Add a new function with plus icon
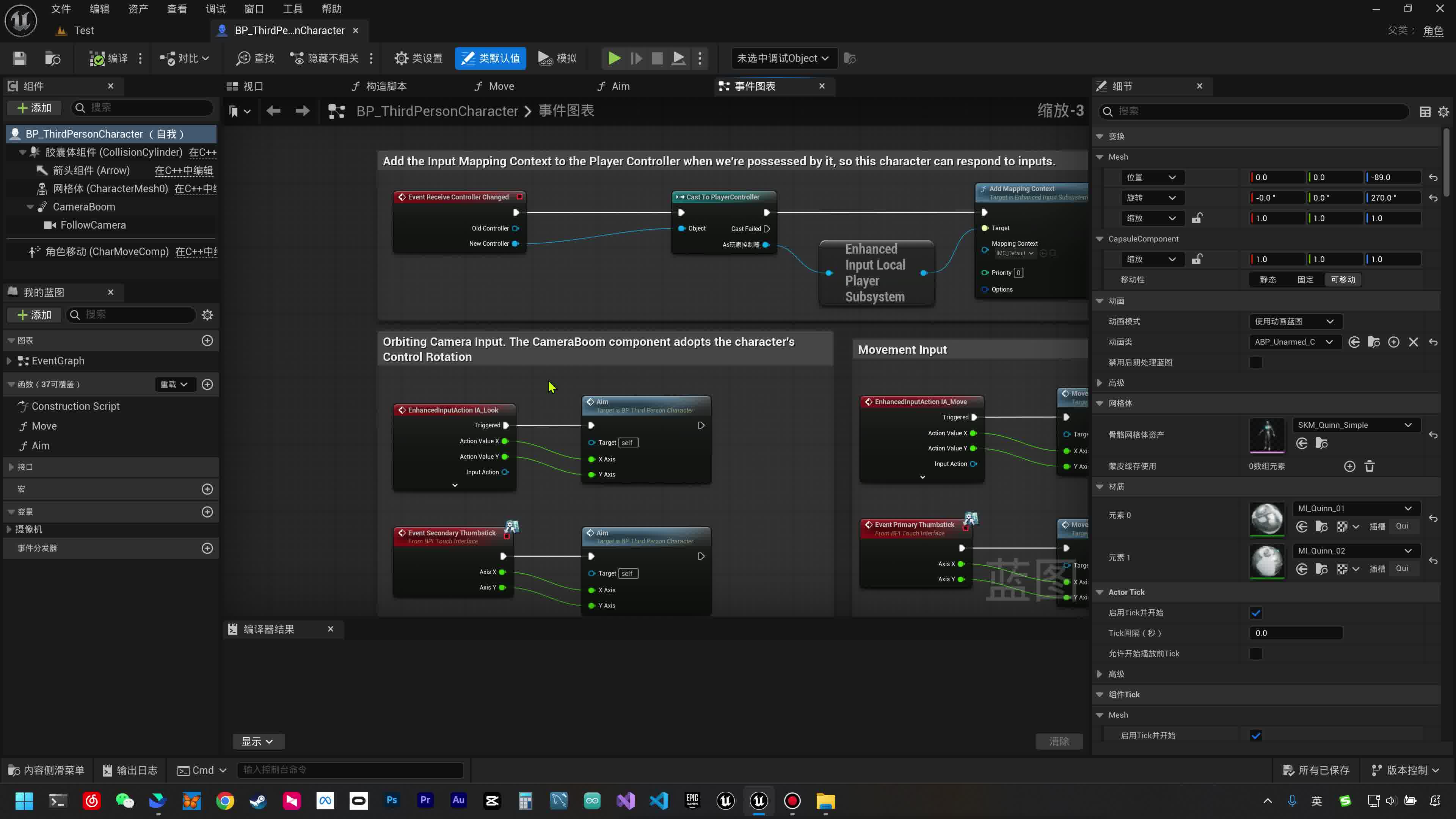This screenshot has width=1456, height=819. (x=207, y=384)
